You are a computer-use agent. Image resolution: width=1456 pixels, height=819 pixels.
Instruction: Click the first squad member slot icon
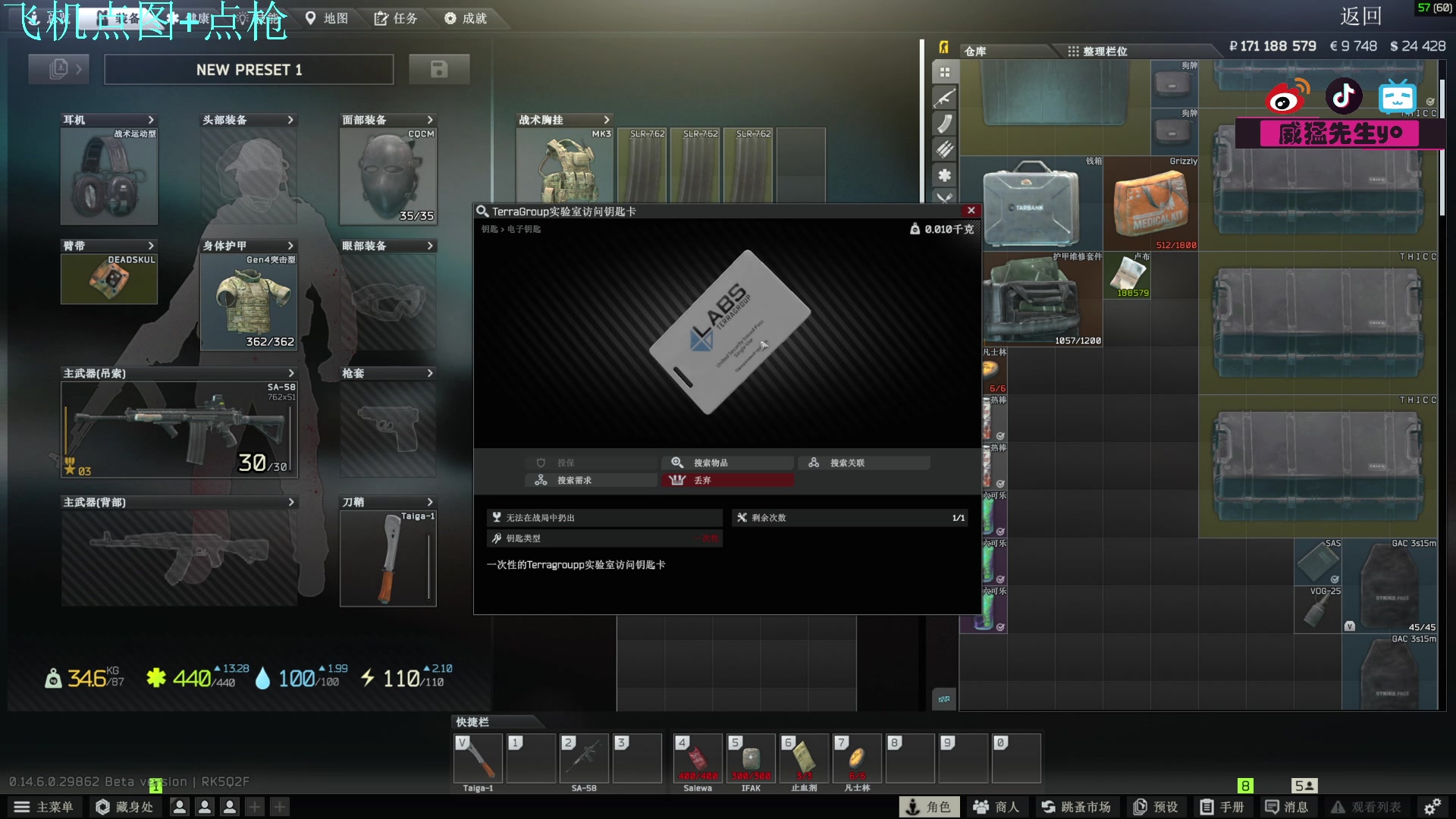pos(180,807)
